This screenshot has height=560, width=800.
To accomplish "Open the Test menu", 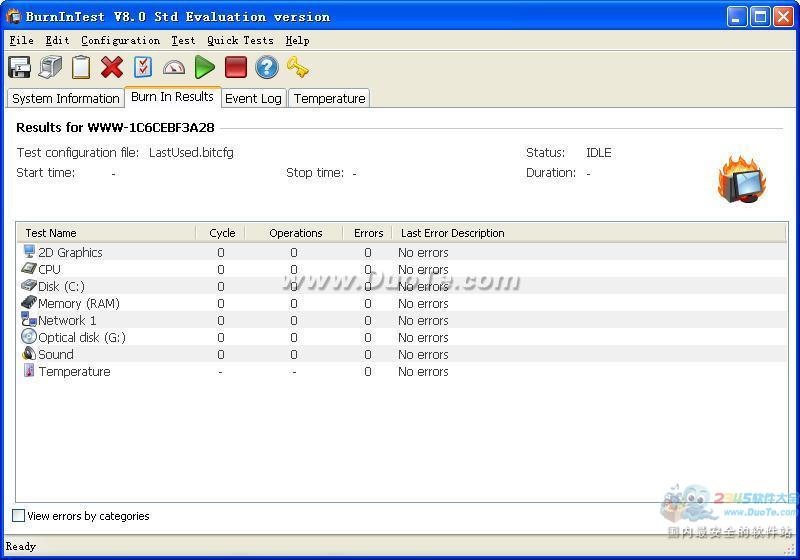I will [x=183, y=40].
